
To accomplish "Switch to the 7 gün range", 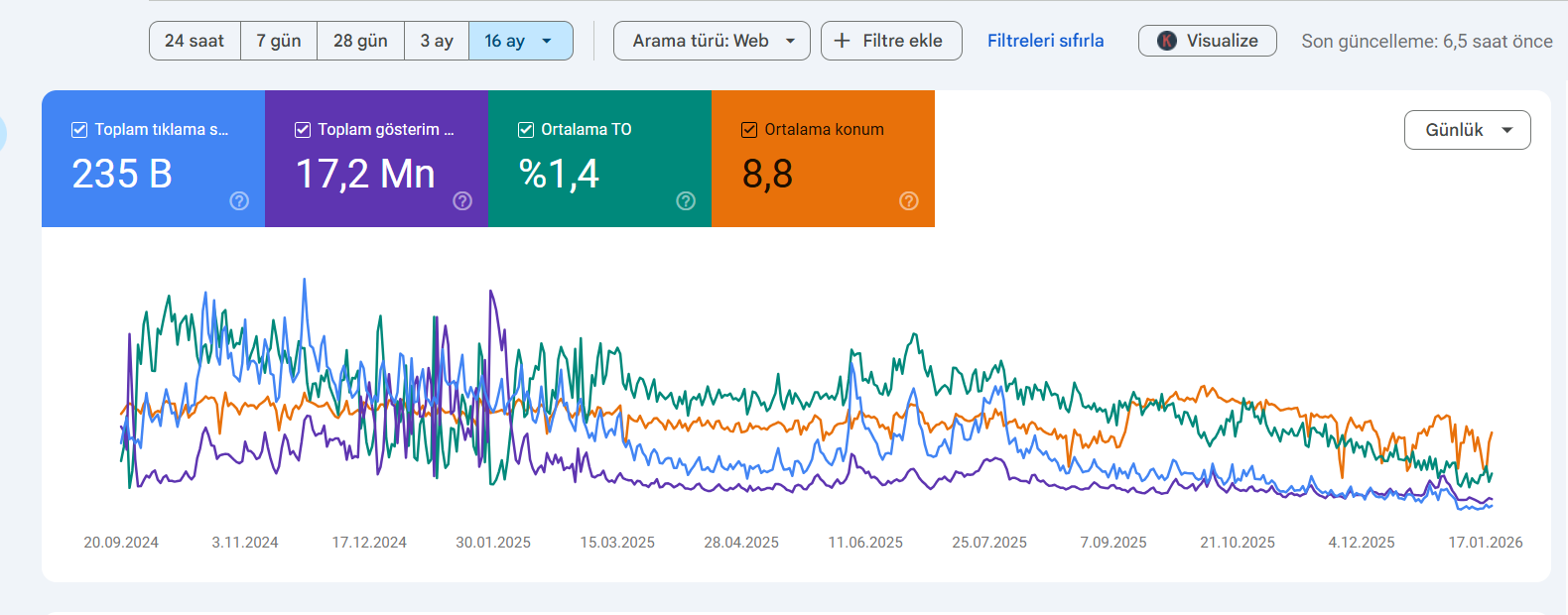I will [x=279, y=41].
